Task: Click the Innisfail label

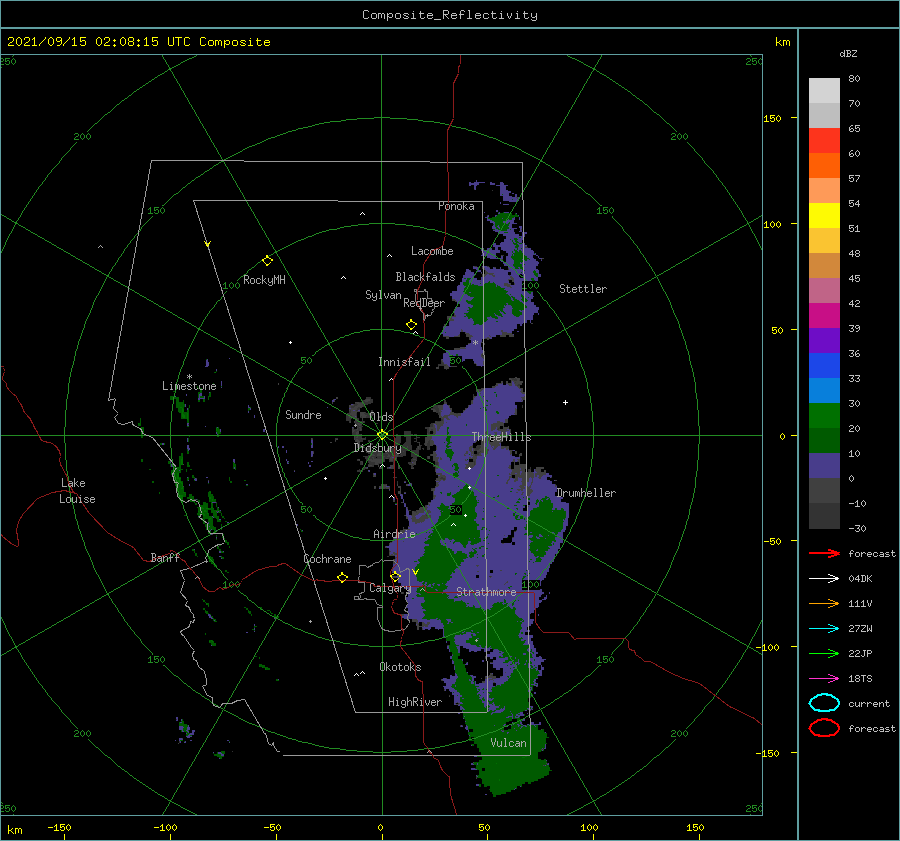Action: [x=404, y=362]
